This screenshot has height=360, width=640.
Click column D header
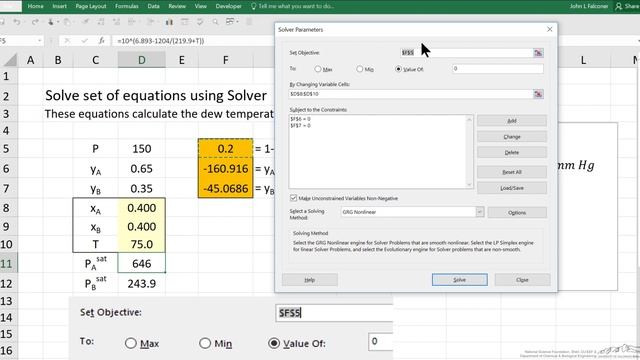(142, 60)
